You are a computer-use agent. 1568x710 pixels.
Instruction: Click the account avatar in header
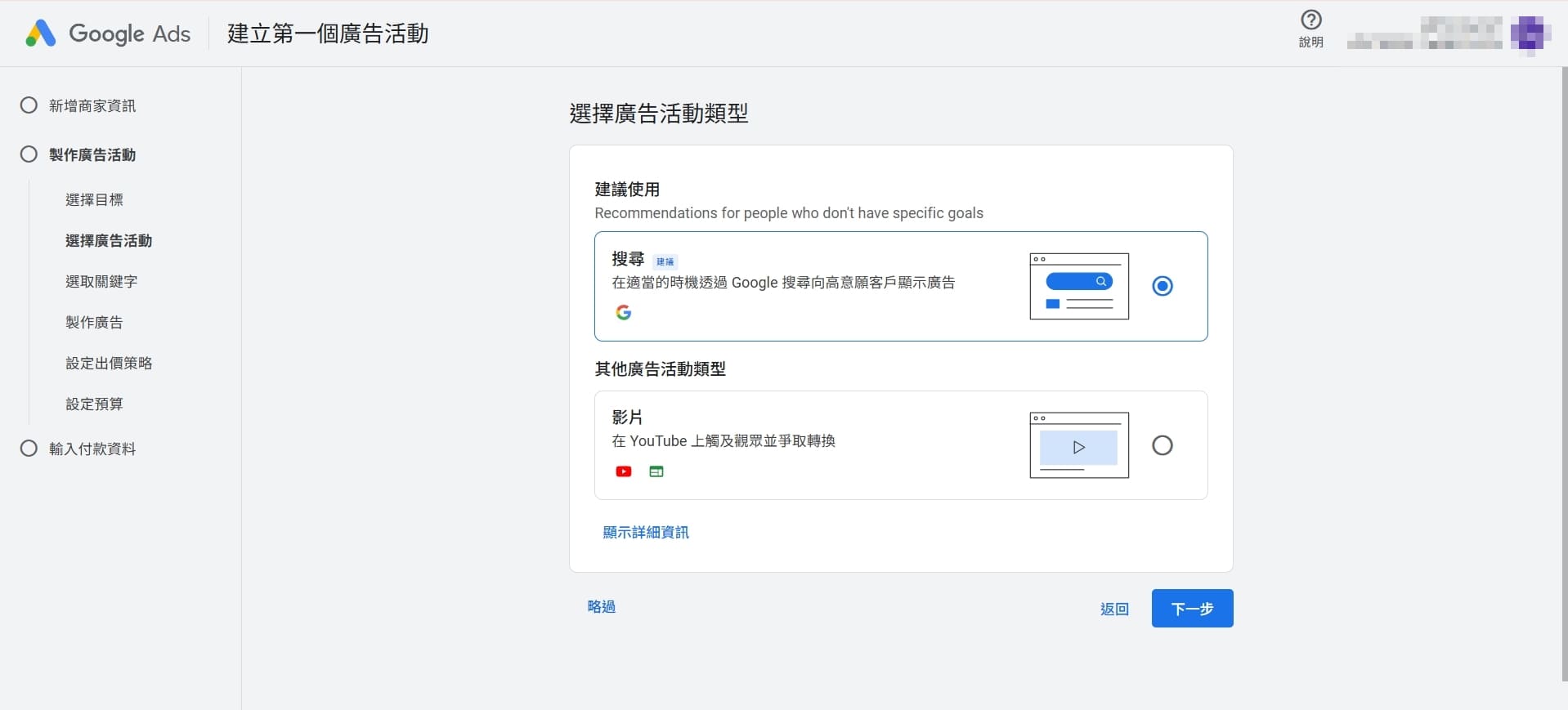1530,33
